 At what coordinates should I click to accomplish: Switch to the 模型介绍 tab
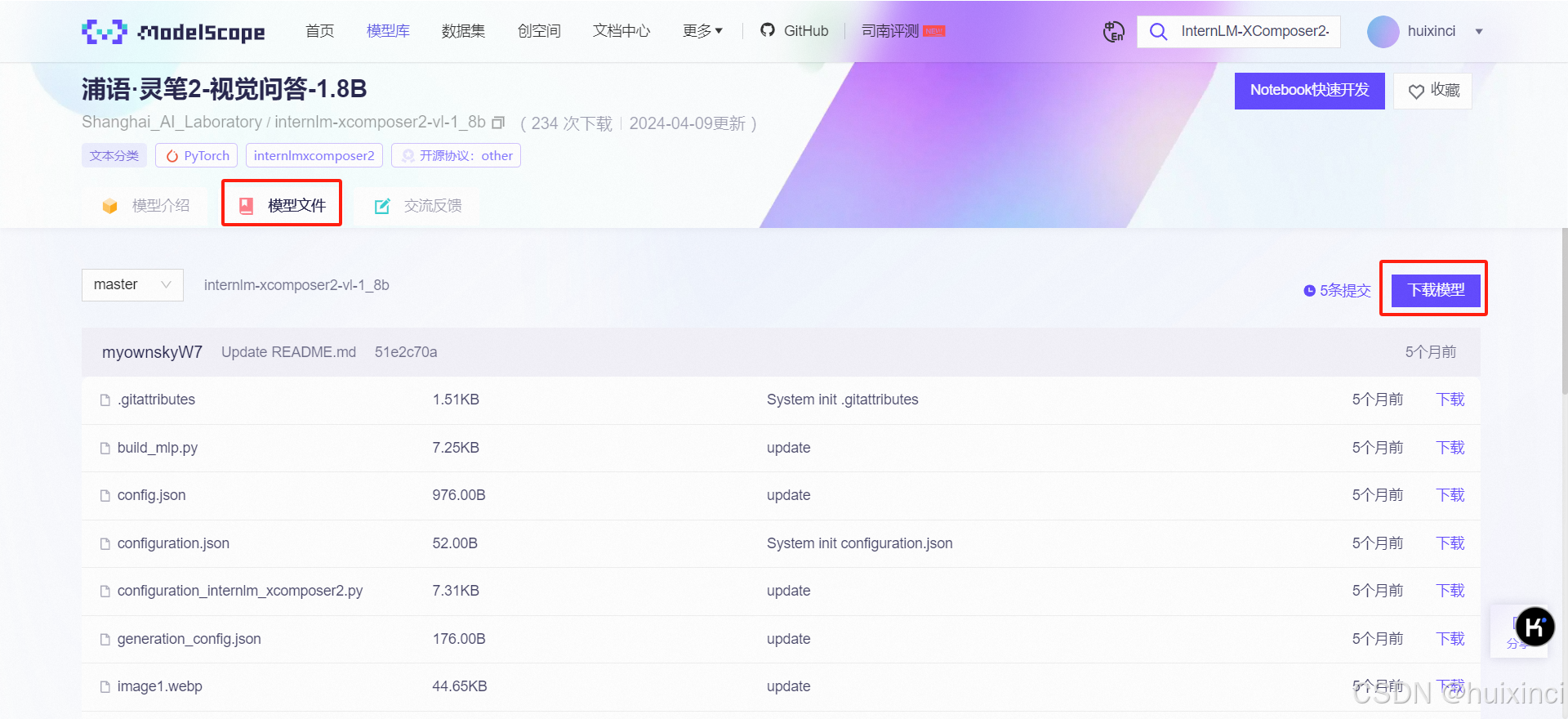tap(145, 205)
